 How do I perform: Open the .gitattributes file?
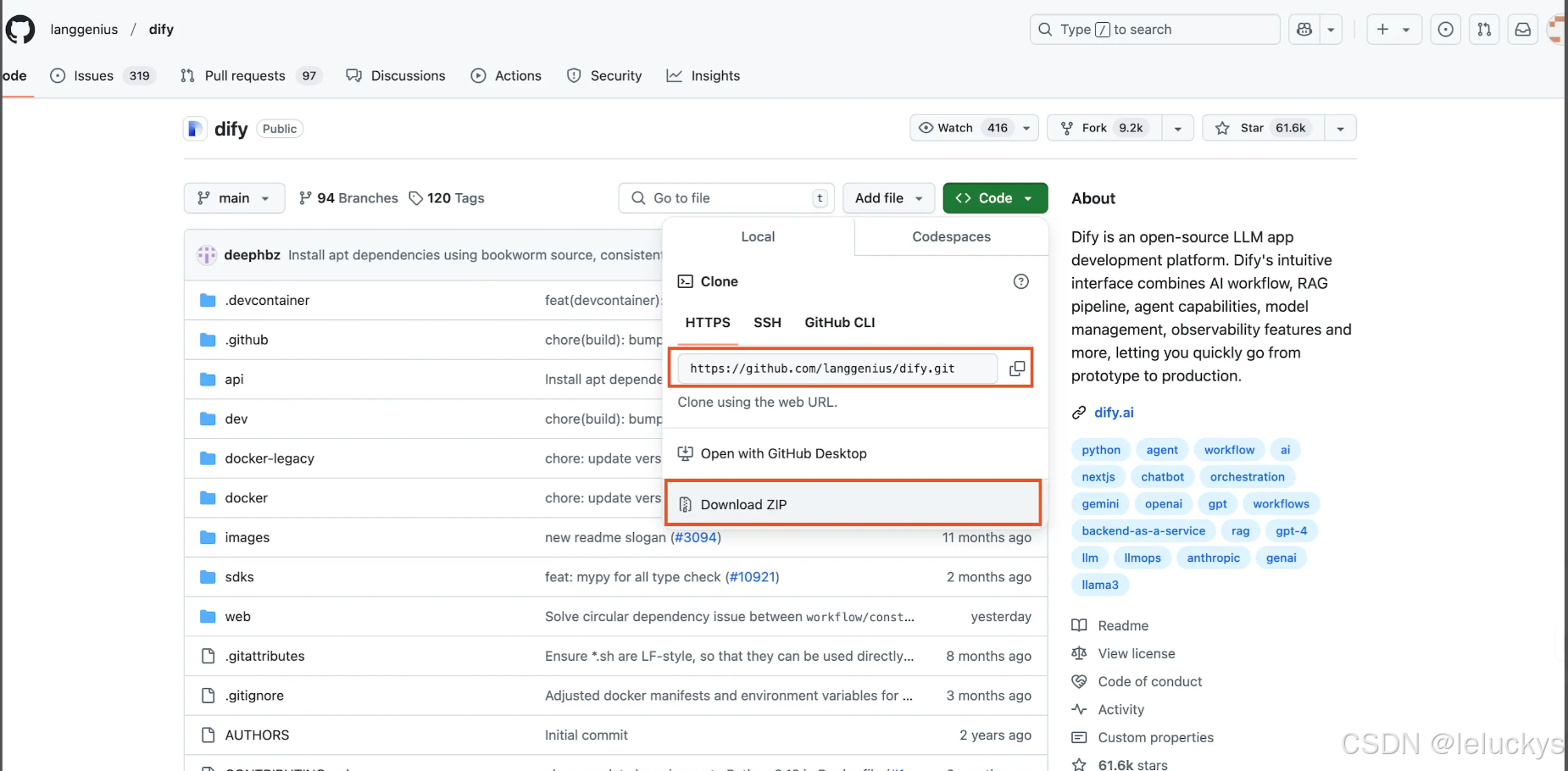[264, 656]
